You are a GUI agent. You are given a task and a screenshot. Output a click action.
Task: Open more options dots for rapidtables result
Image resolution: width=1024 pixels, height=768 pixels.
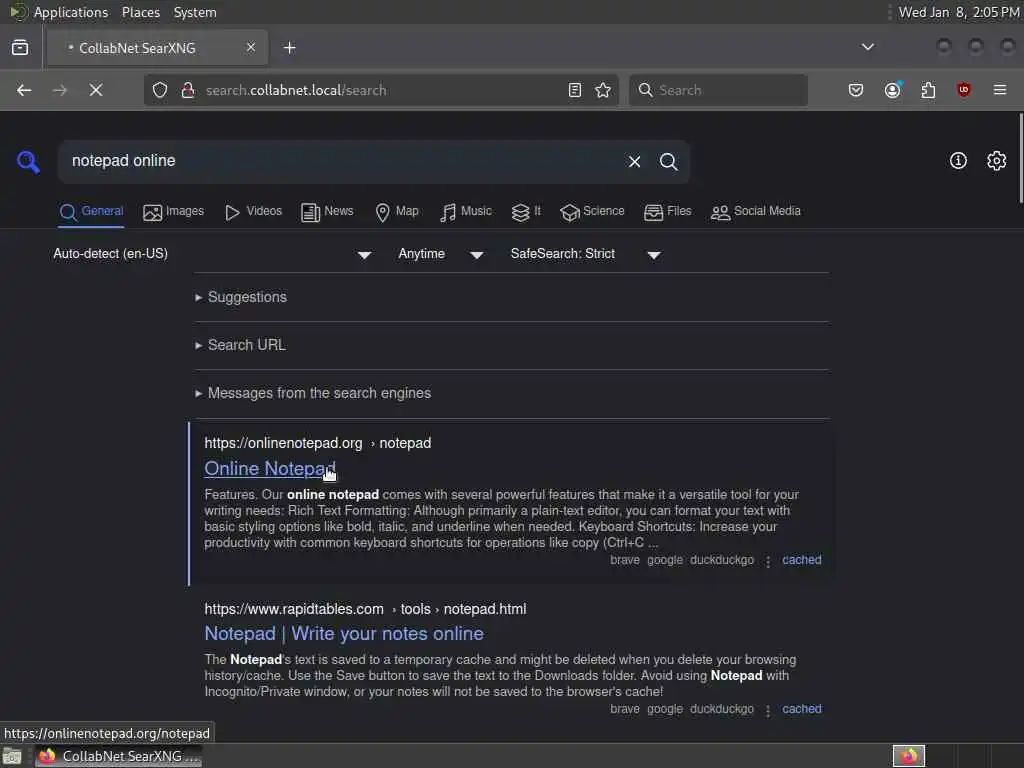[x=768, y=711]
